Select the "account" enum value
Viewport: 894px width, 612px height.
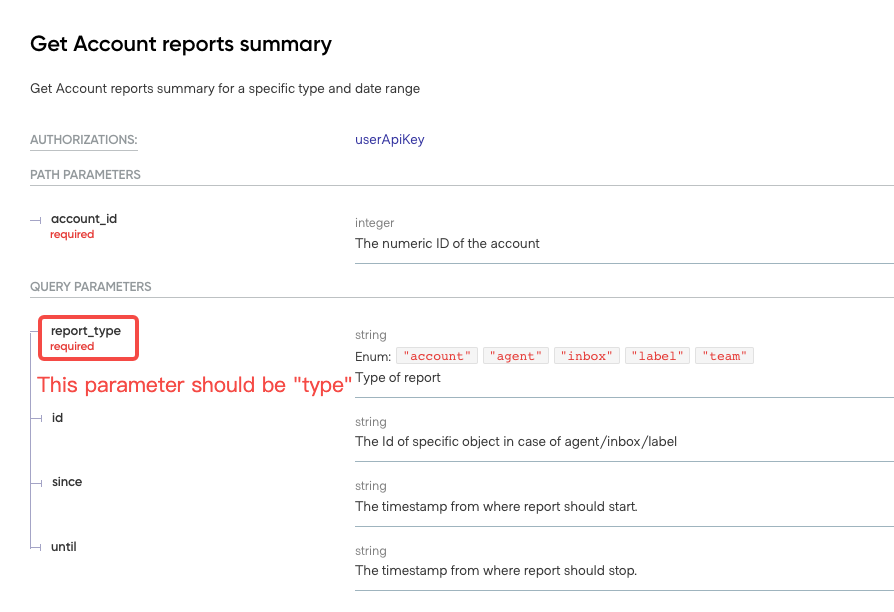437,356
